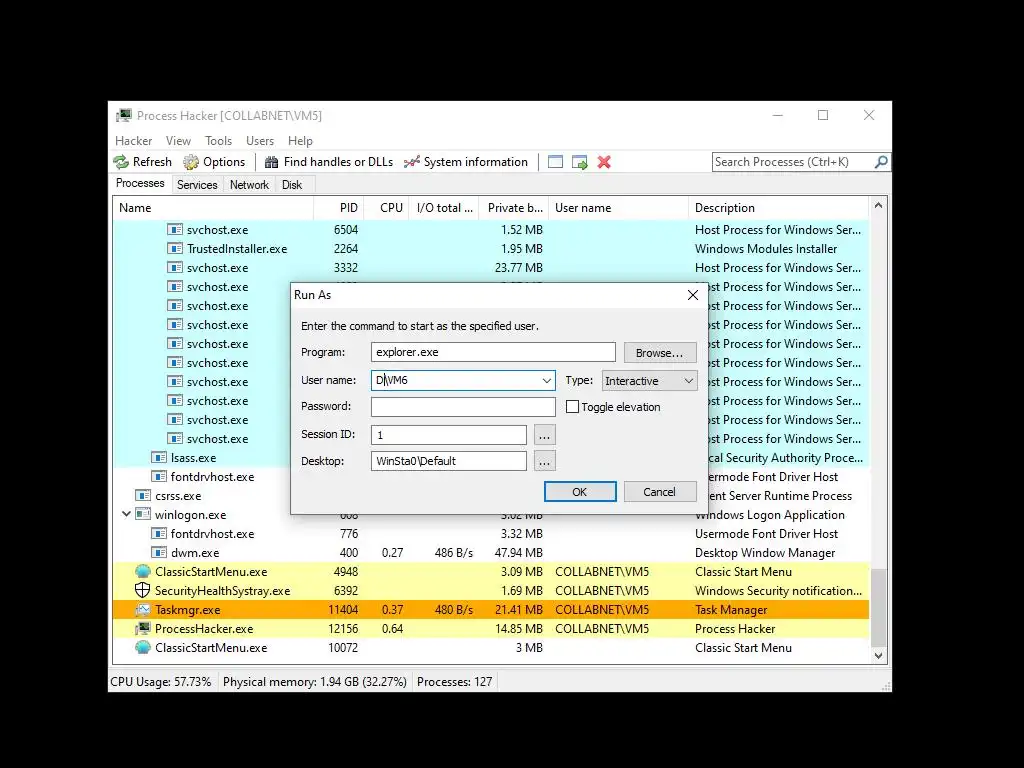The image size is (1024, 768).
Task: Click Processes: 127 status entry
Action: [x=455, y=682]
